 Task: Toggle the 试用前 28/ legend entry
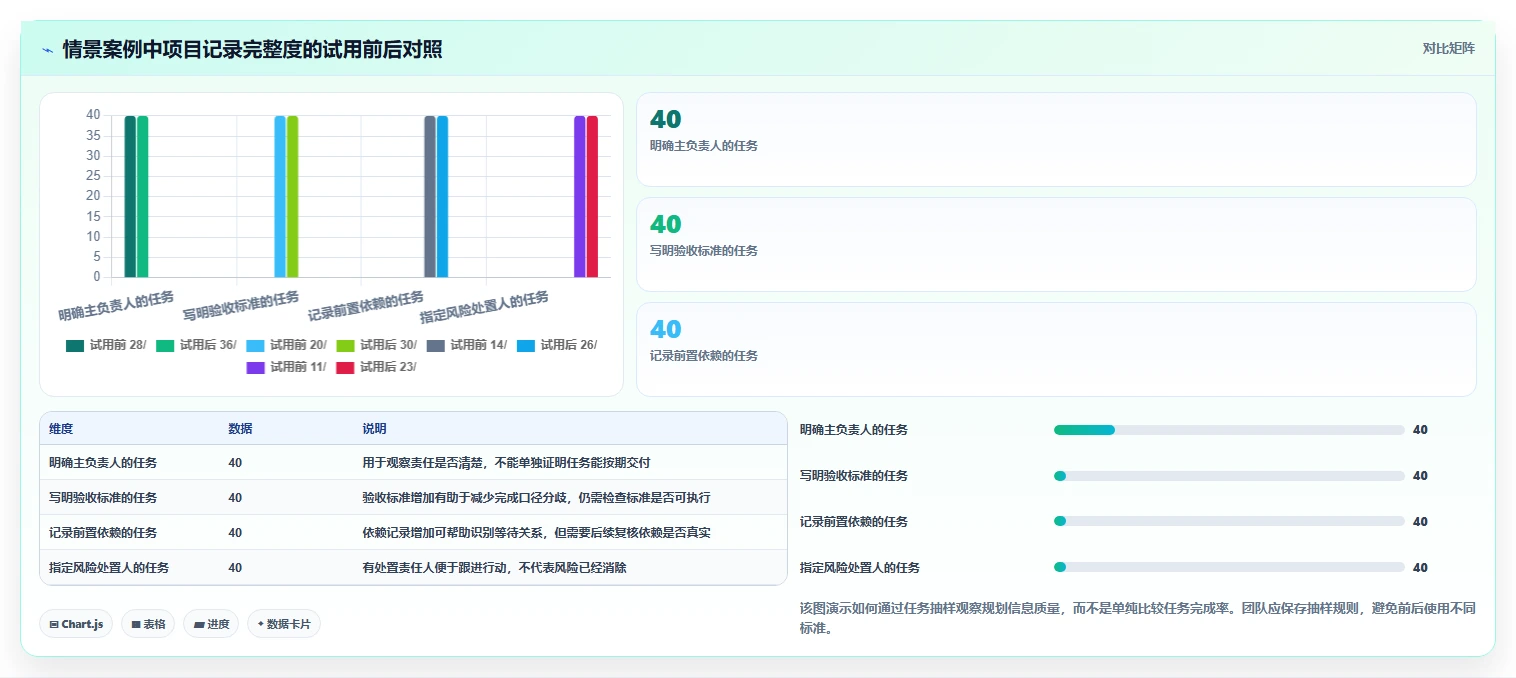click(x=106, y=345)
